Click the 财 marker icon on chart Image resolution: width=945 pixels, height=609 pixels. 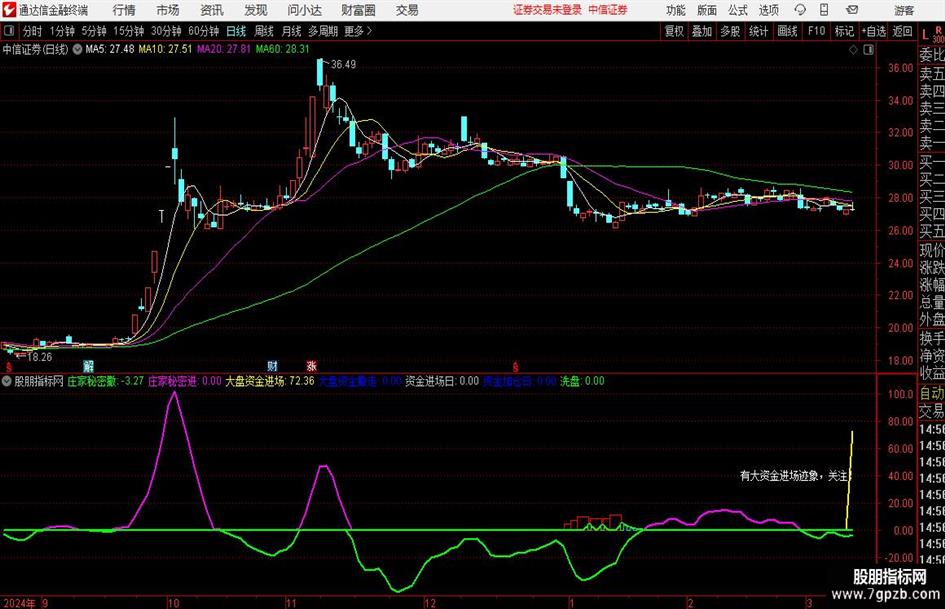click(x=272, y=366)
